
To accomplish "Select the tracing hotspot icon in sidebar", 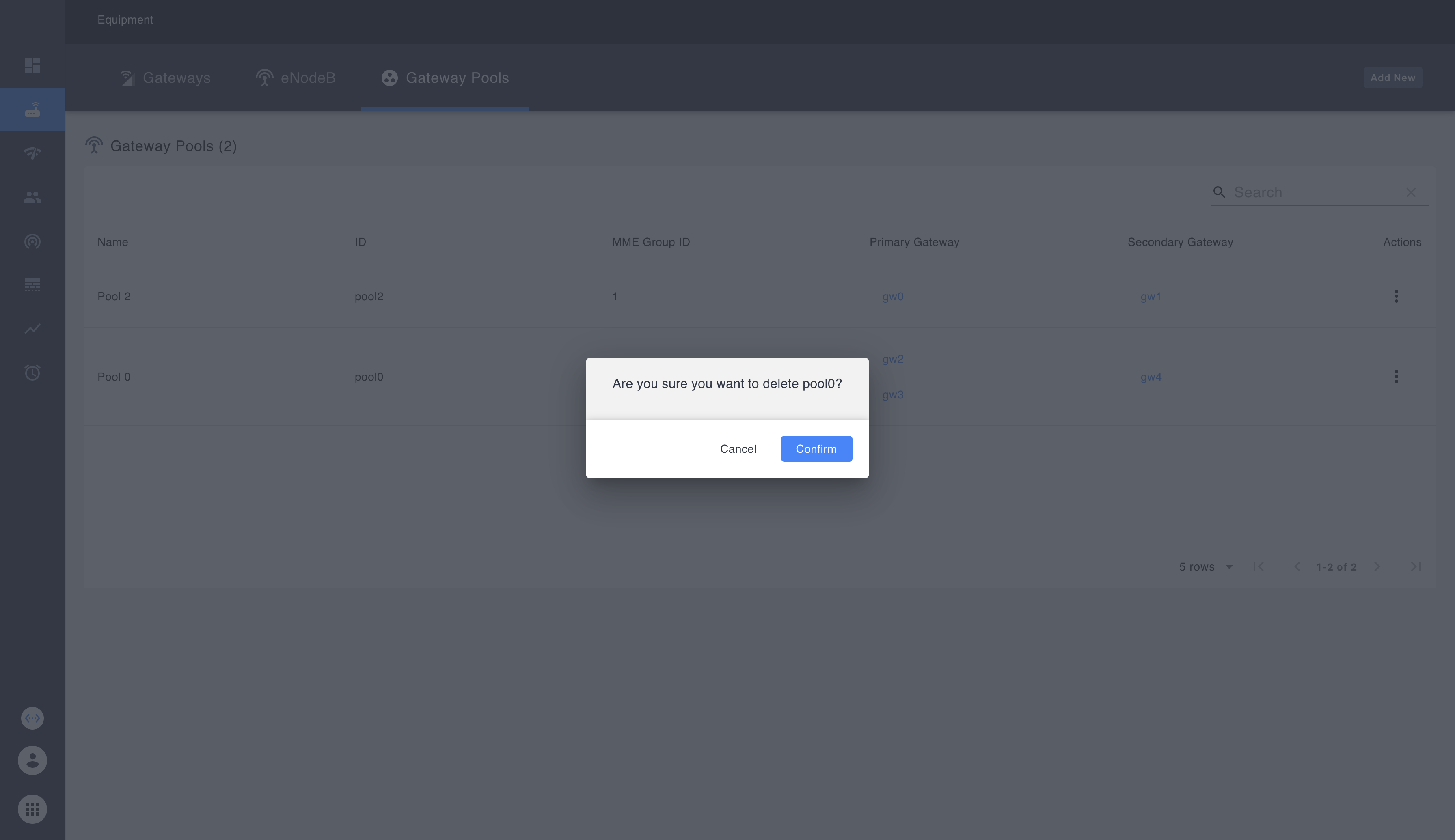I will point(32,241).
